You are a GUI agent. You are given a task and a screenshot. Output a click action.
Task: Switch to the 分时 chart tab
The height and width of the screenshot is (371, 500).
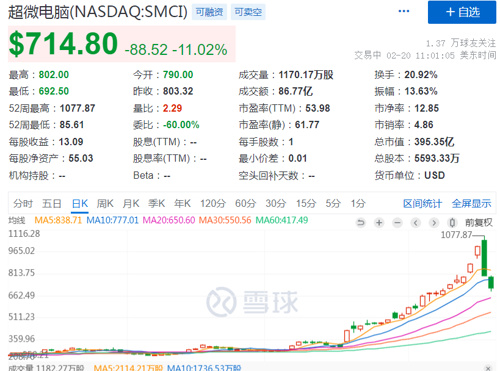(23, 203)
